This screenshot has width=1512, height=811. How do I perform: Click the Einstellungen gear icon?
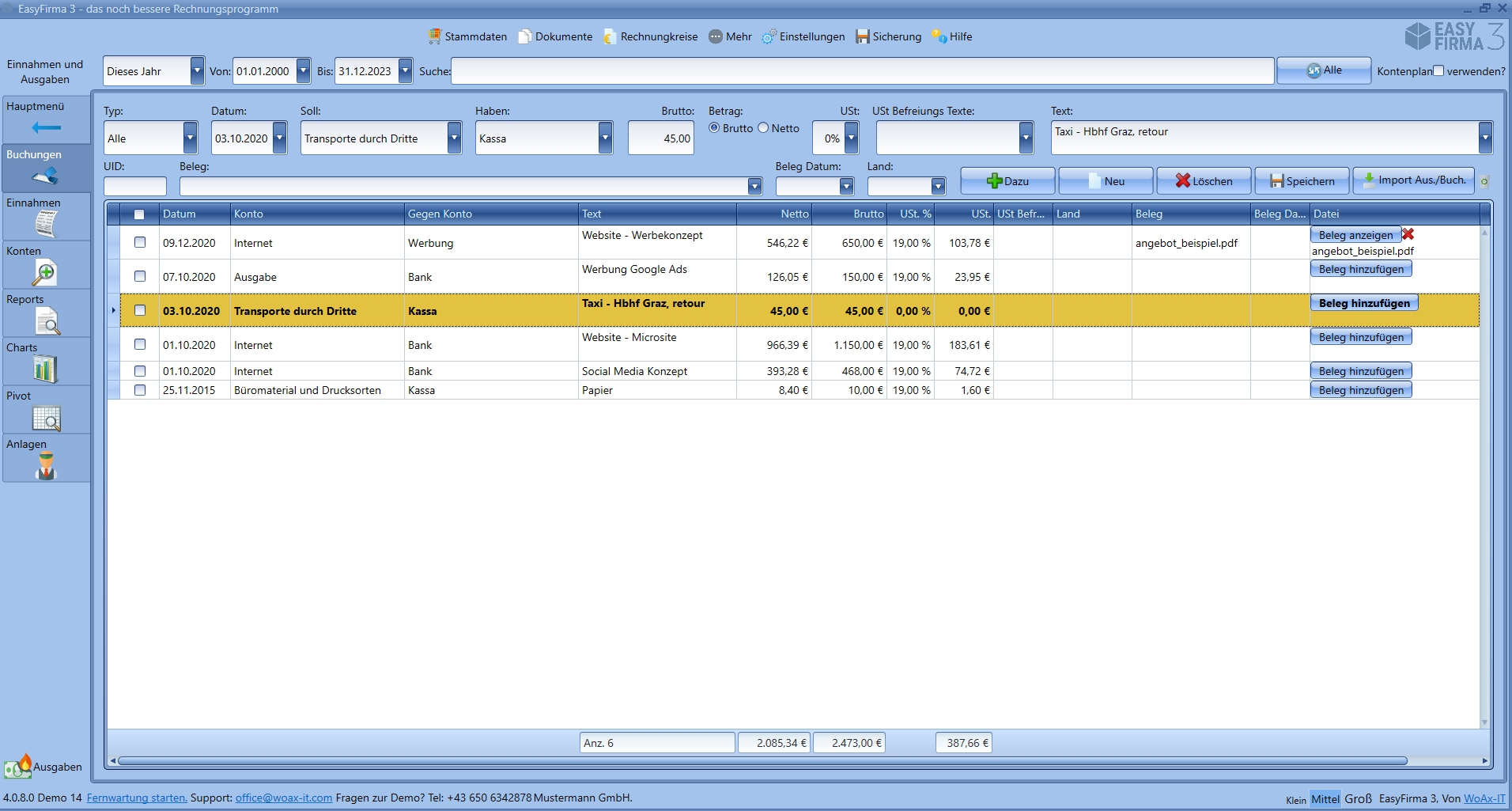pyautogui.click(x=769, y=36)
